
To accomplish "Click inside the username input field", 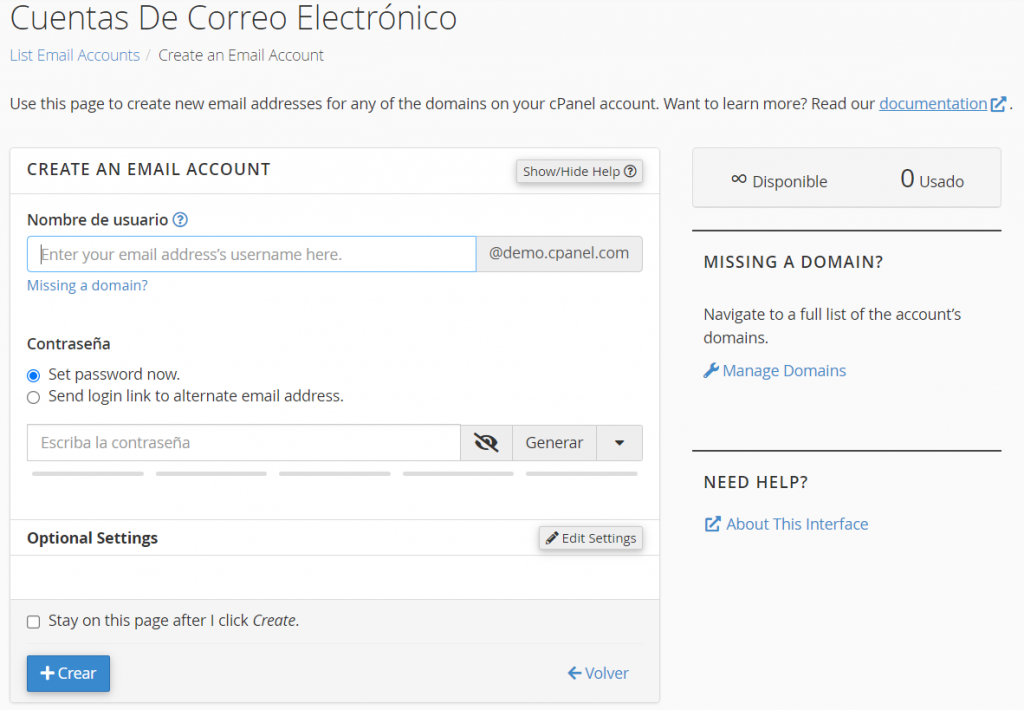I will click(x=250, y=254).
